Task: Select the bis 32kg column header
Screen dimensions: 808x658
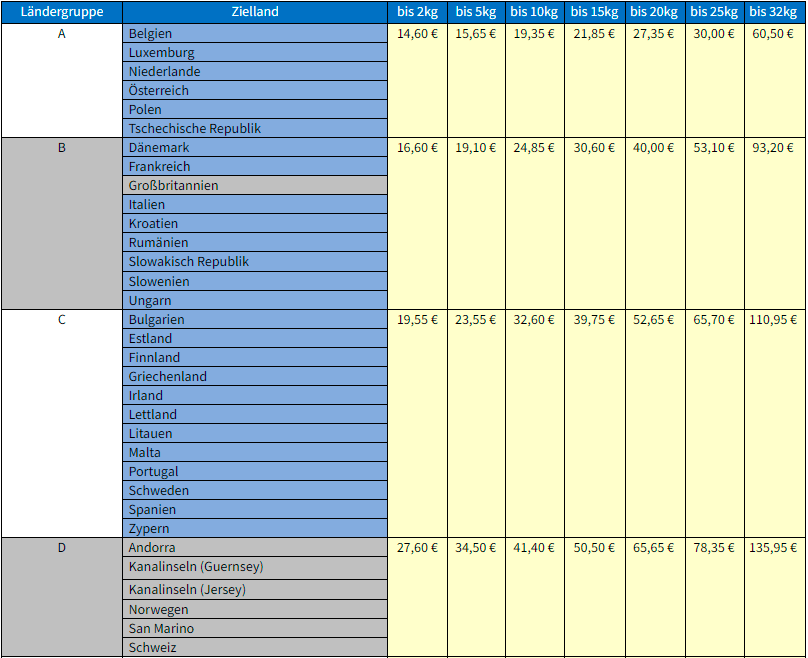Action: (774, 12)
